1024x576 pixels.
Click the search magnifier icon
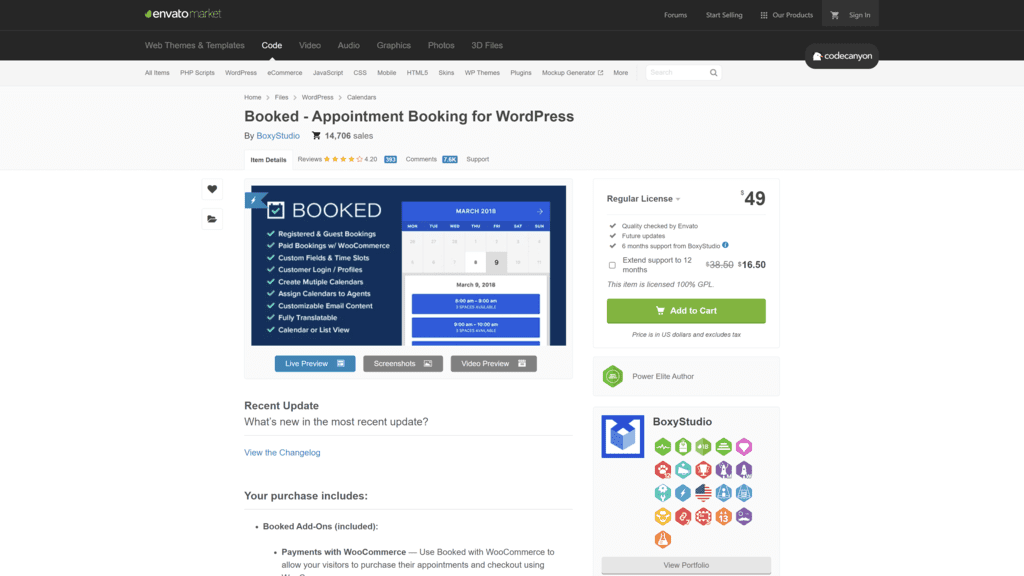pyautogui.click(x=713, y=72)
